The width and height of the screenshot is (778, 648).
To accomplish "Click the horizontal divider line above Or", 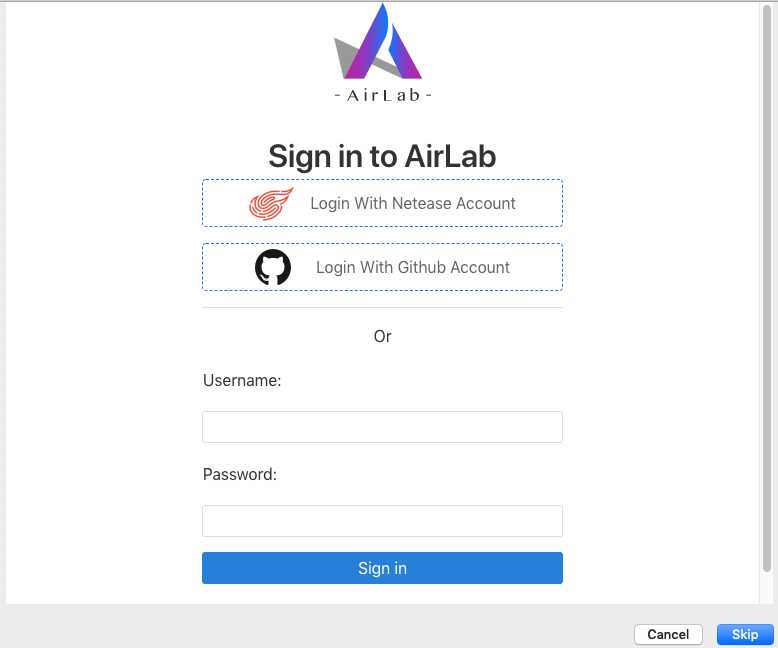I will tap(382, 308).
